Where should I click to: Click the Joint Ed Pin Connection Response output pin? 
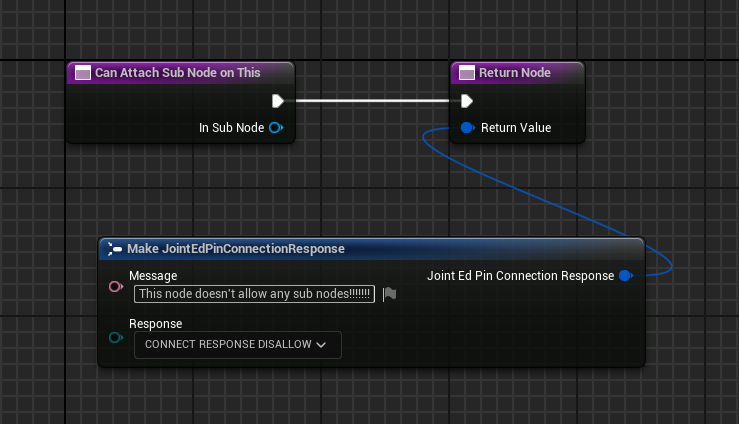[x=625, y=276]
